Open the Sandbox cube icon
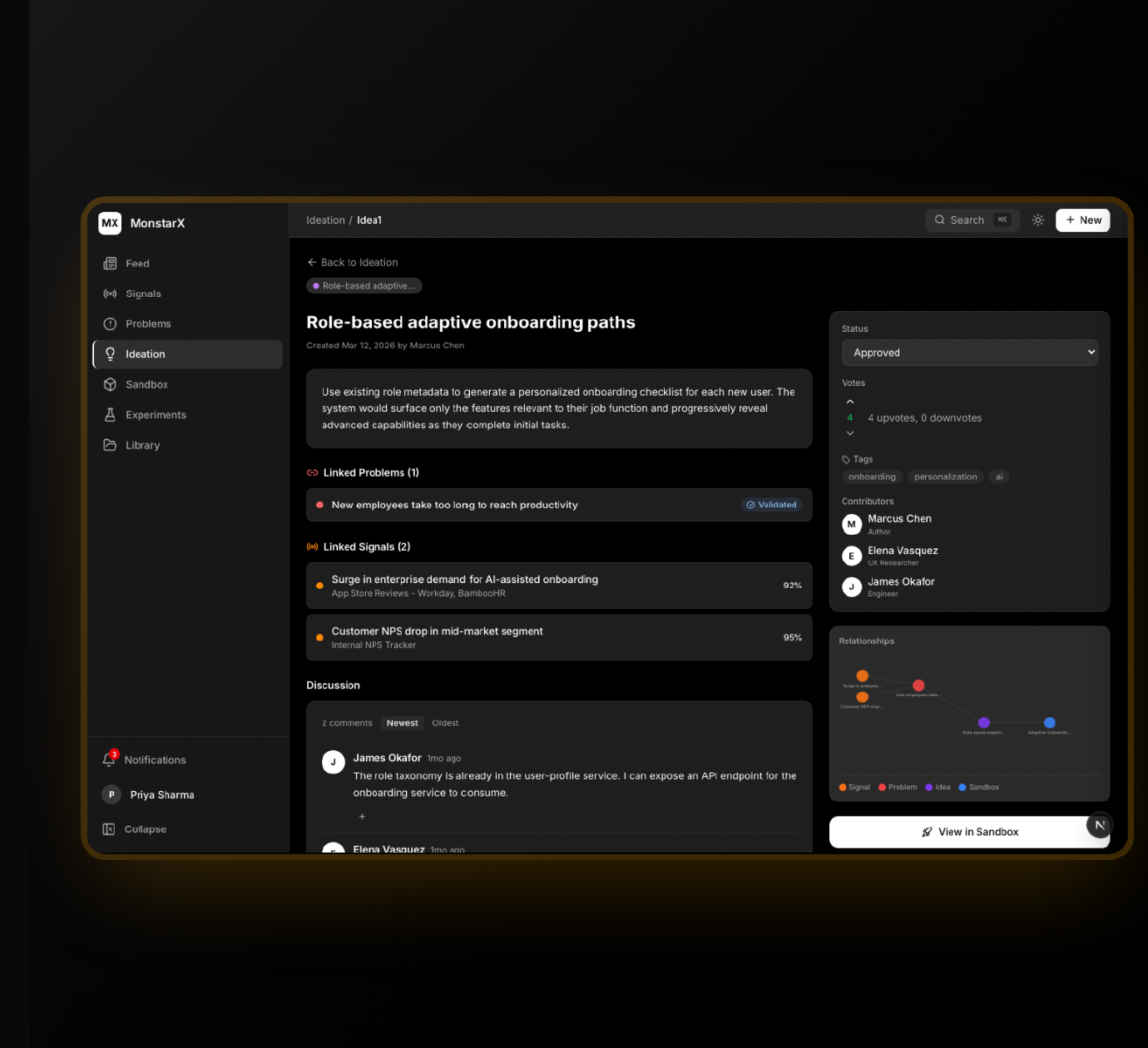The width and height of the screenshot is (1148, 1048). click(110, 384)
